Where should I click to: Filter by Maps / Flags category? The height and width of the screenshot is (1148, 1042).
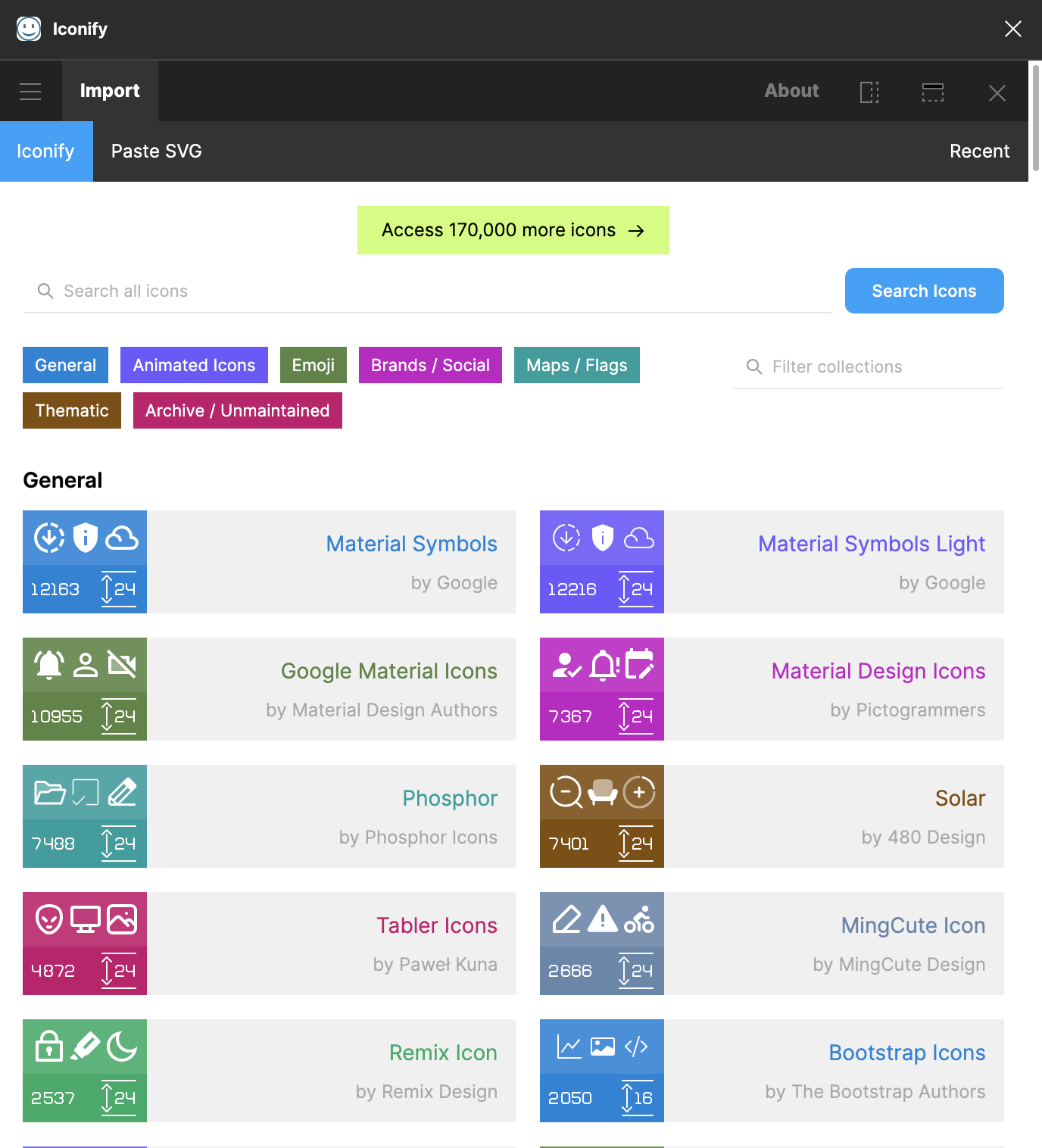tap(577, 365)
